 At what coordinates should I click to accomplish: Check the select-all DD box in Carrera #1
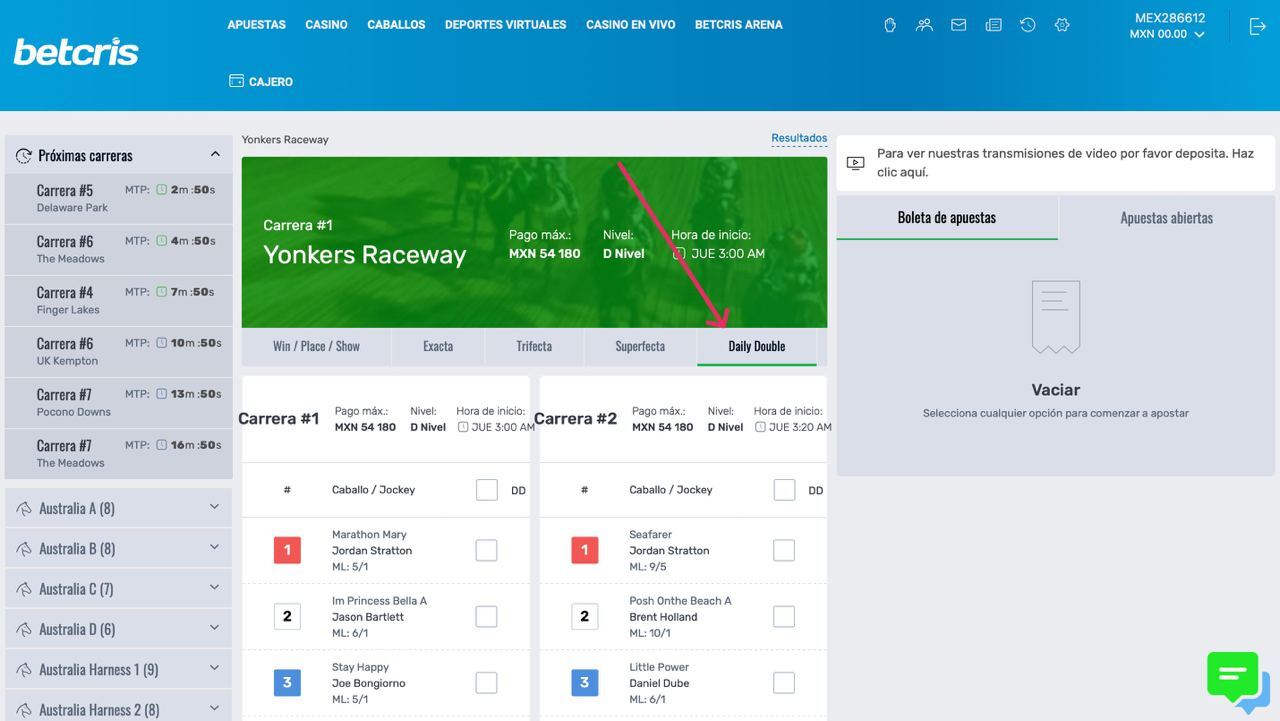[487, 490]
